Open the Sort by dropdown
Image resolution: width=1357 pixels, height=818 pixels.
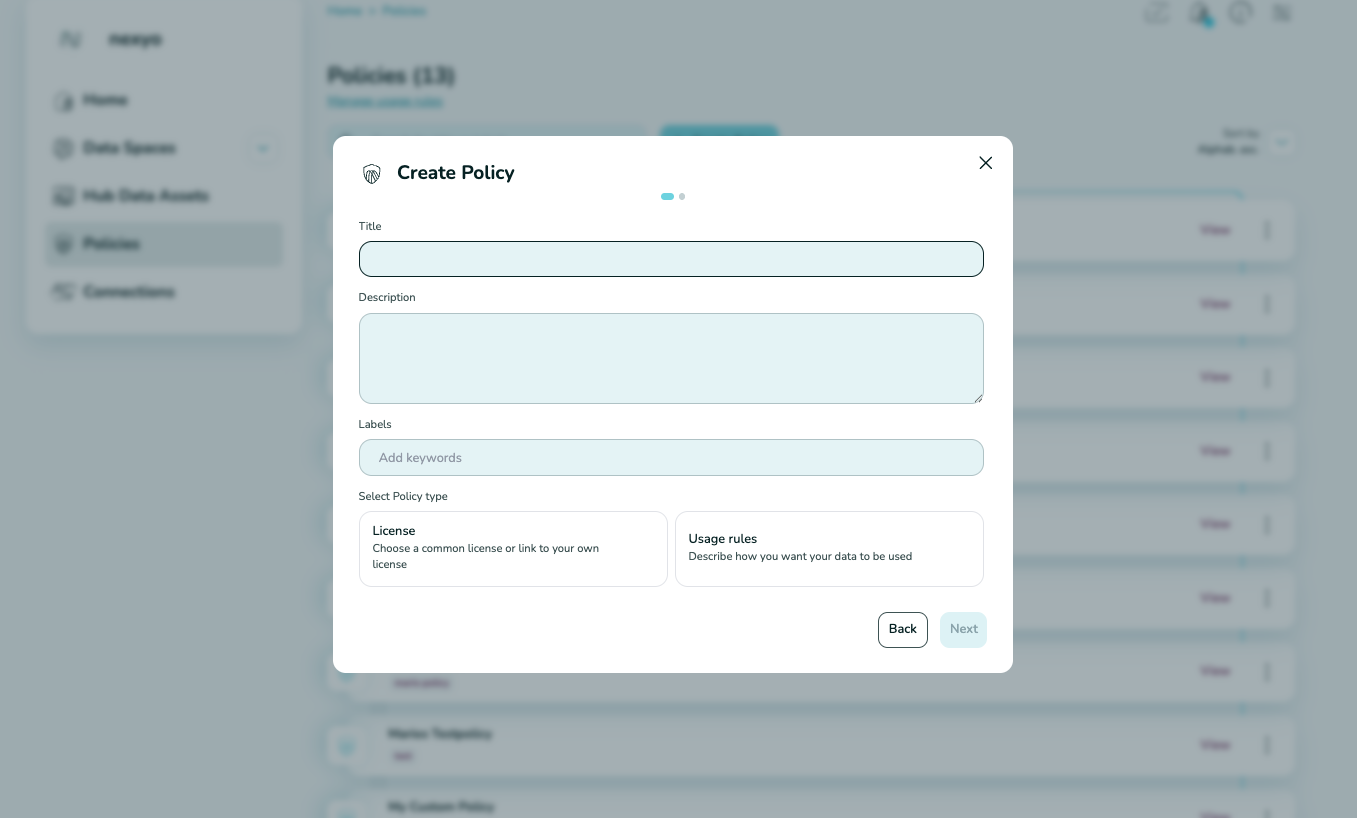coord(1281,143)
